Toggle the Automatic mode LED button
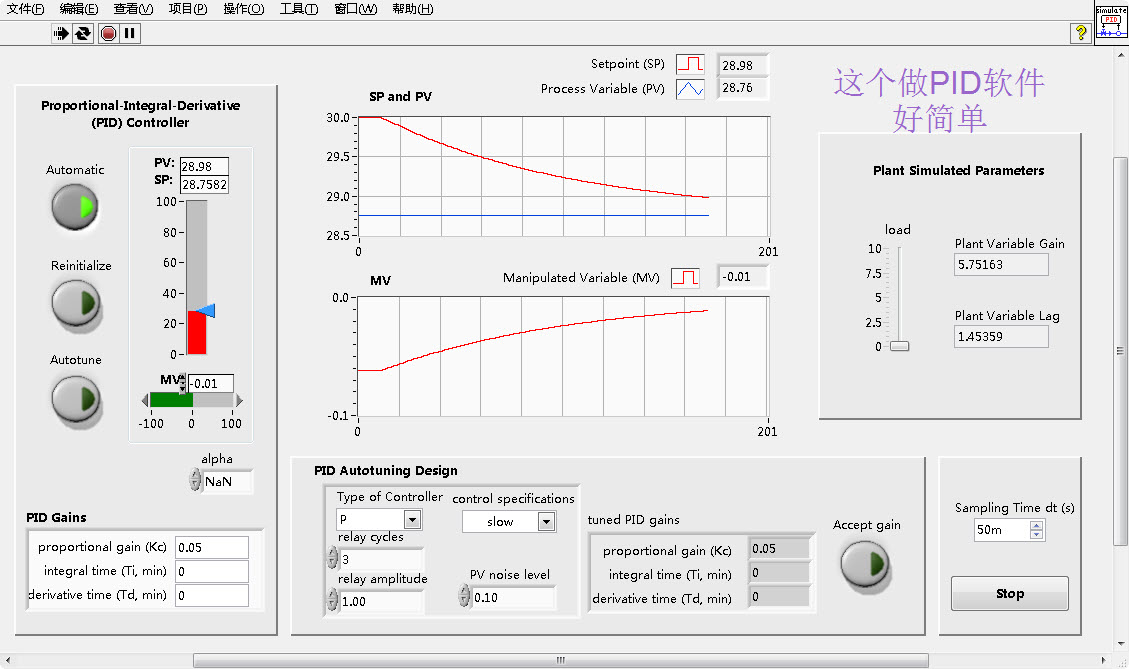 [x=75, y=207]
